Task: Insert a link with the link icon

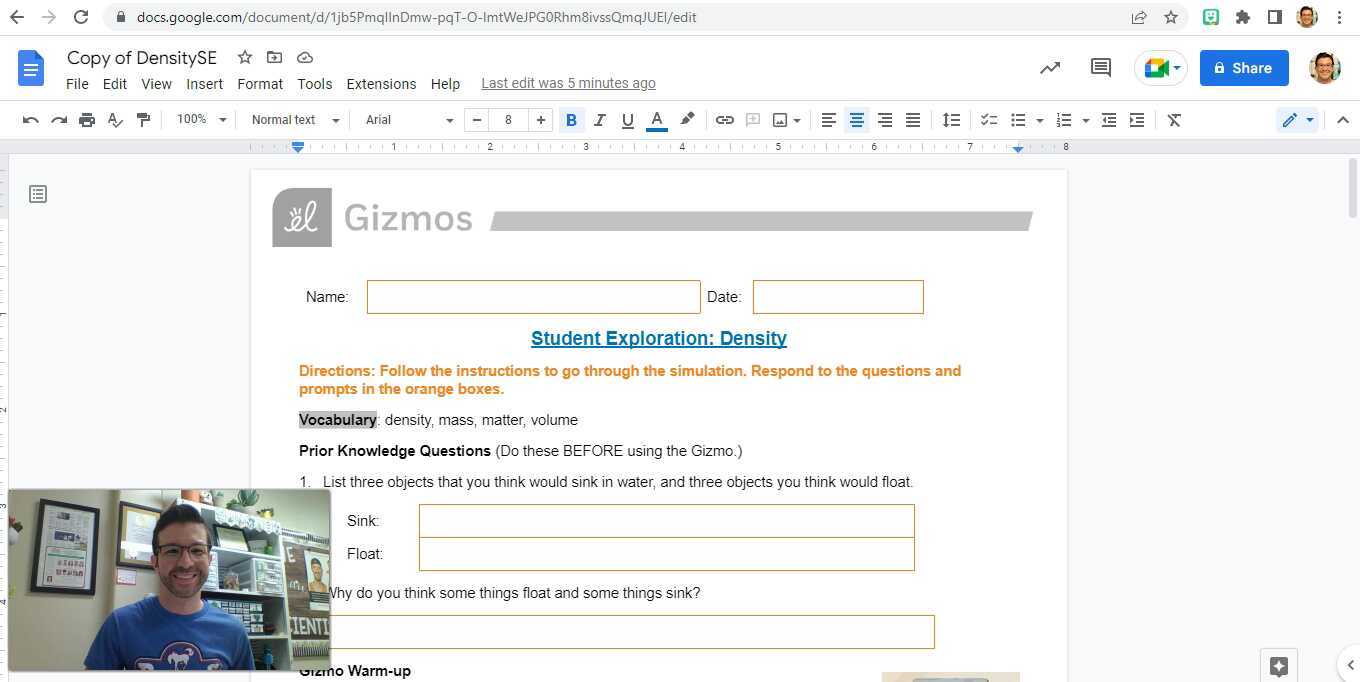Action: (725, 120)
